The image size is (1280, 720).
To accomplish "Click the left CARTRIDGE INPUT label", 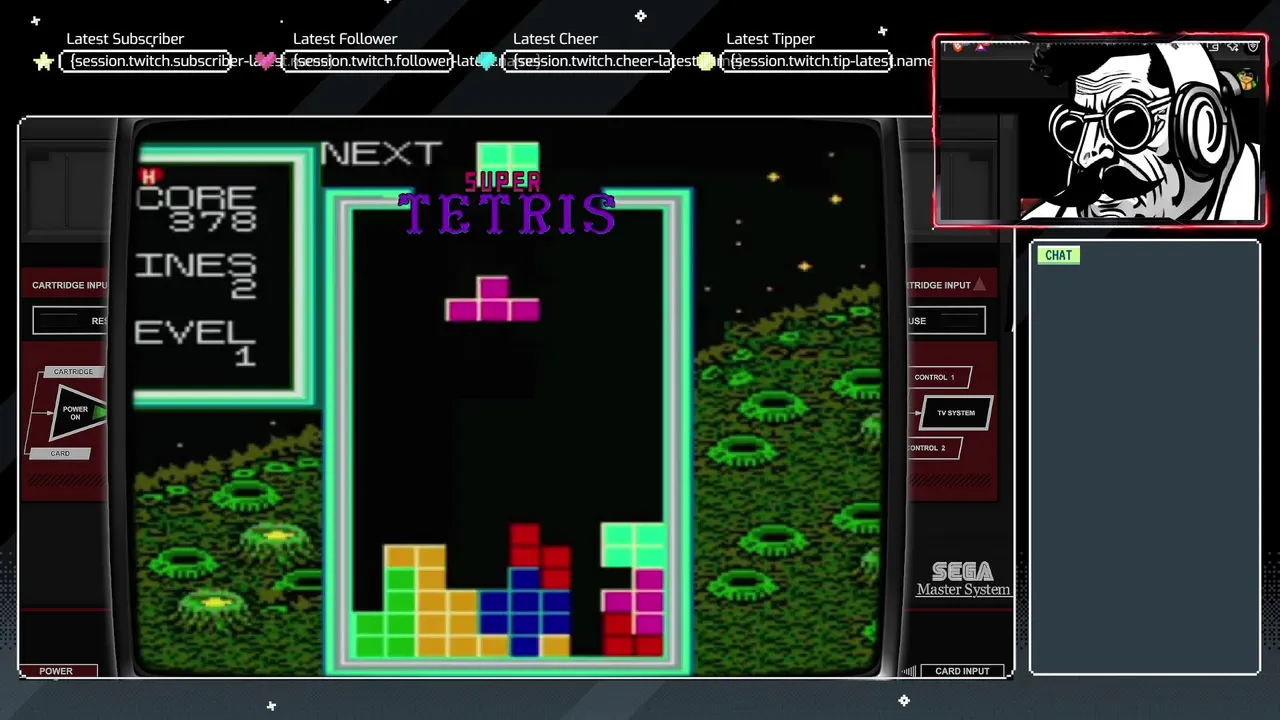I will (x=69, y=285).
